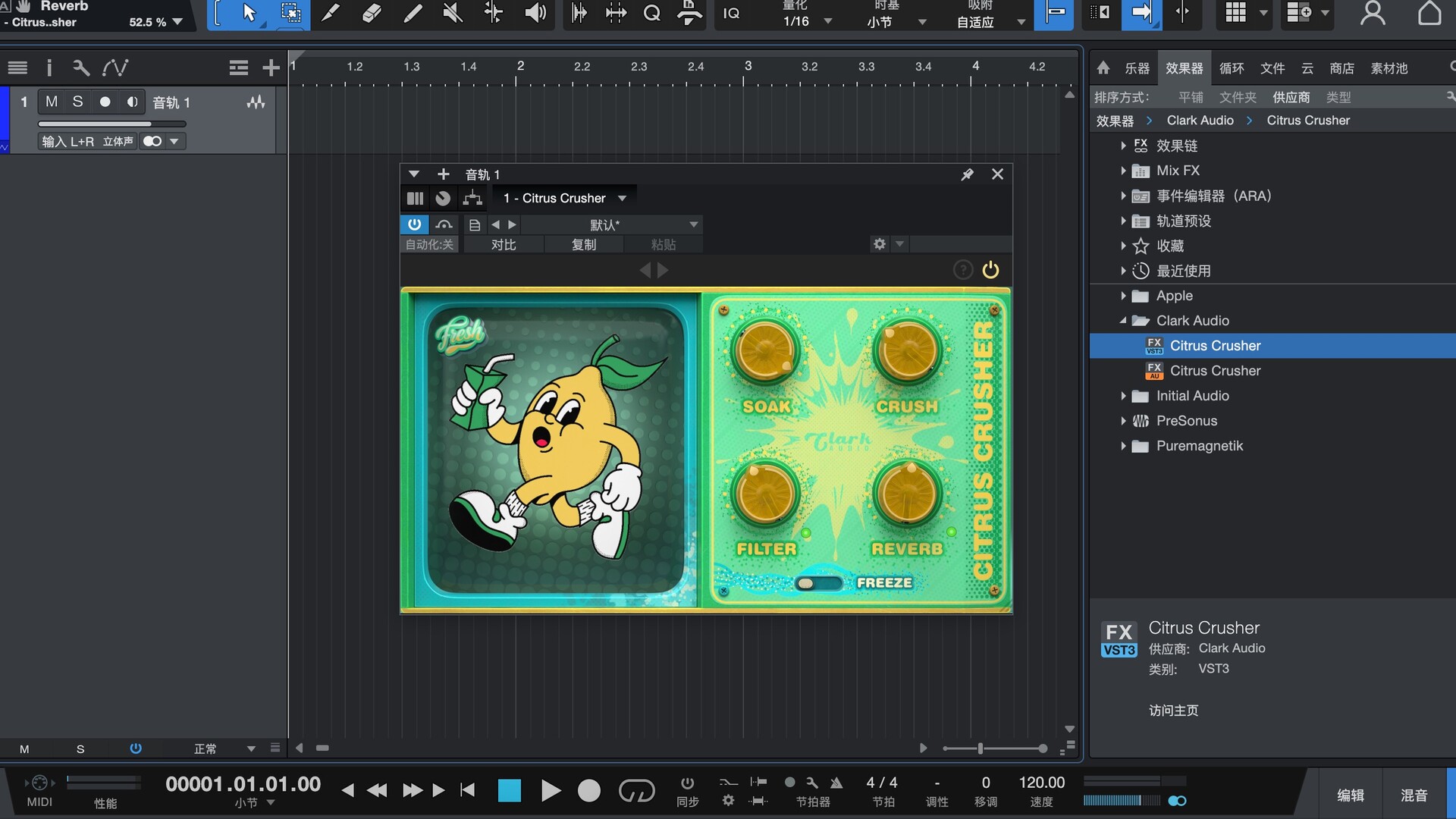Click the SOAK knob

765,351
